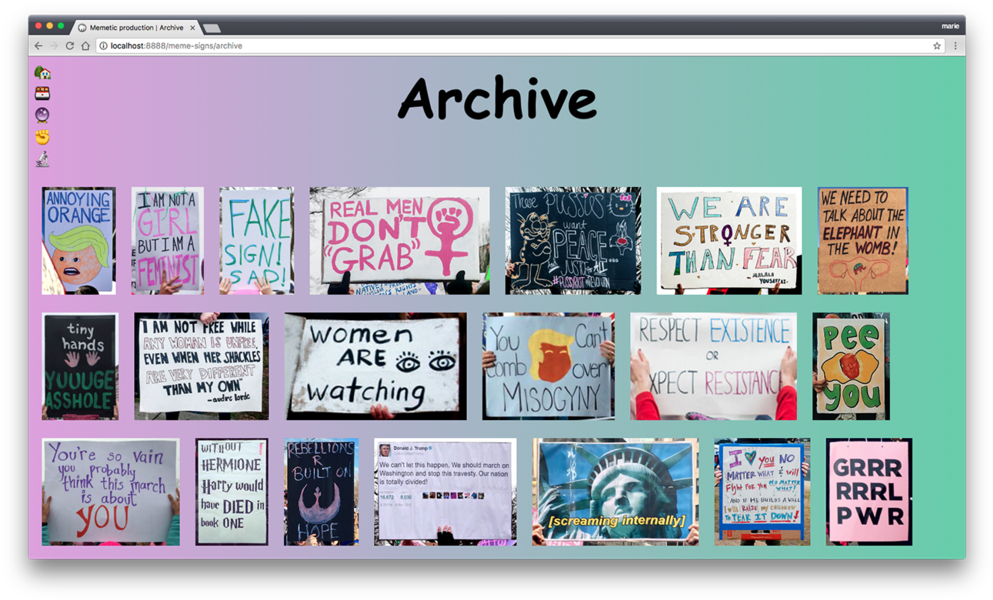Select the Real Men Don't Grab sign
The width and height of the screenshot is (993, 600).
pos(399,241)
